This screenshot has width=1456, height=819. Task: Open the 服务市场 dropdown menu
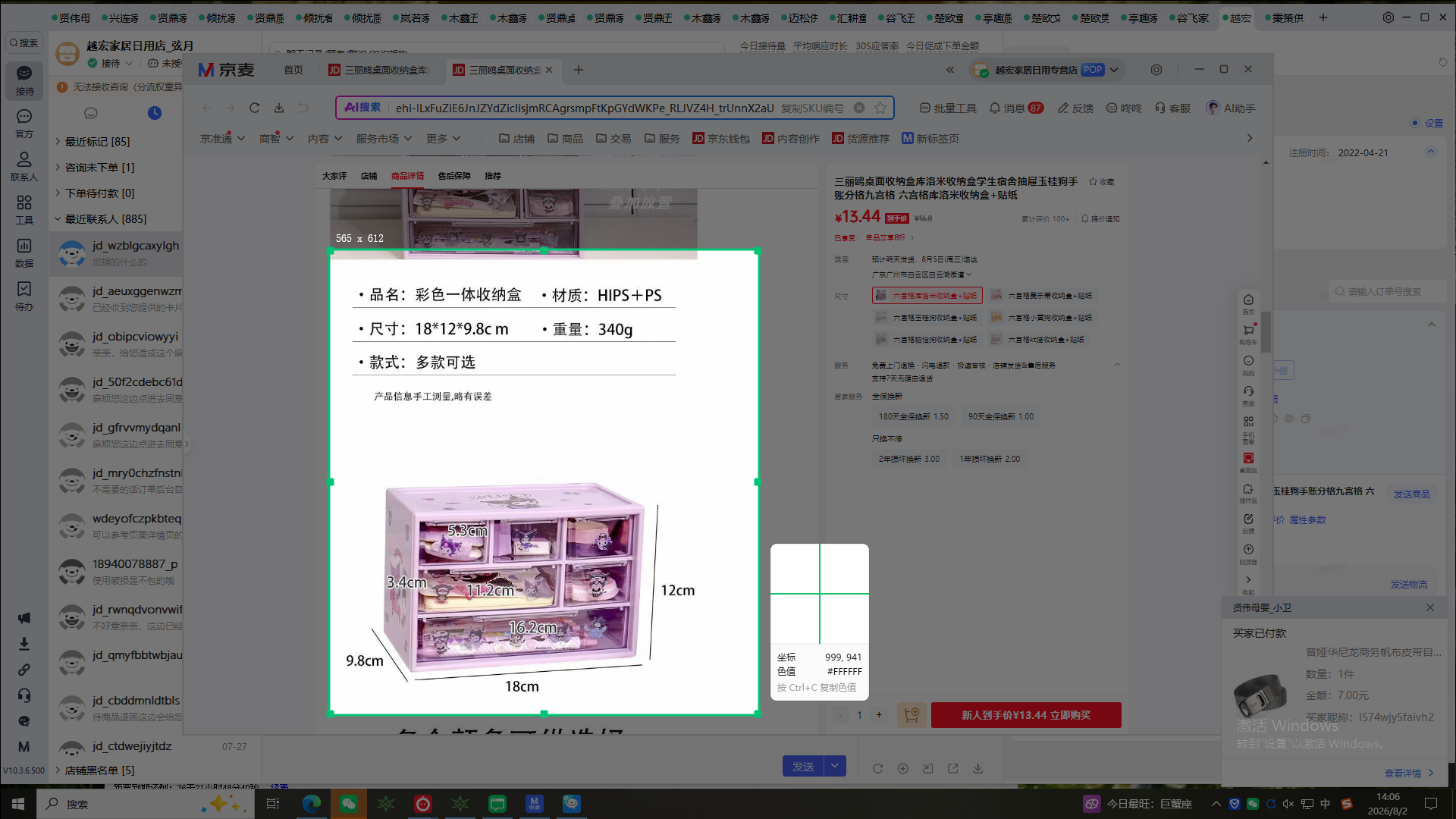[384, 139]
